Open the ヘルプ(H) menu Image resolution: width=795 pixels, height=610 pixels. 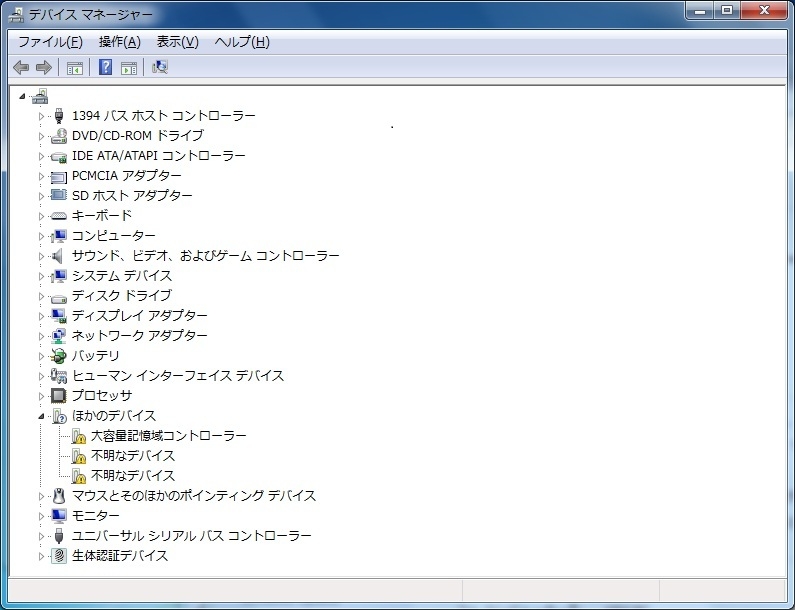tap(242, 42)
